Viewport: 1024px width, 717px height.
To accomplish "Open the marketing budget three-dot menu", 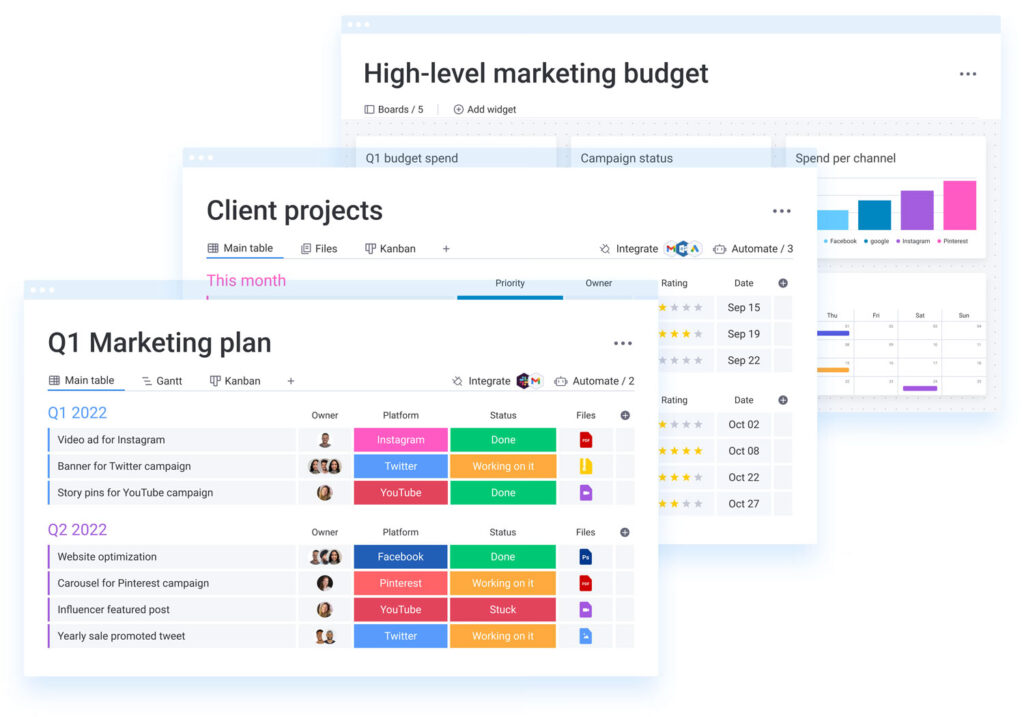I will pos(968,74).
